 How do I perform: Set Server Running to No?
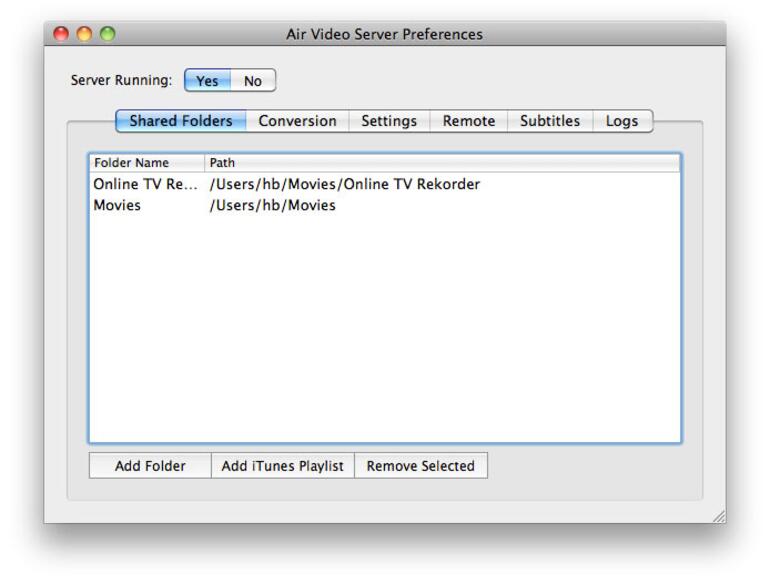253,81
